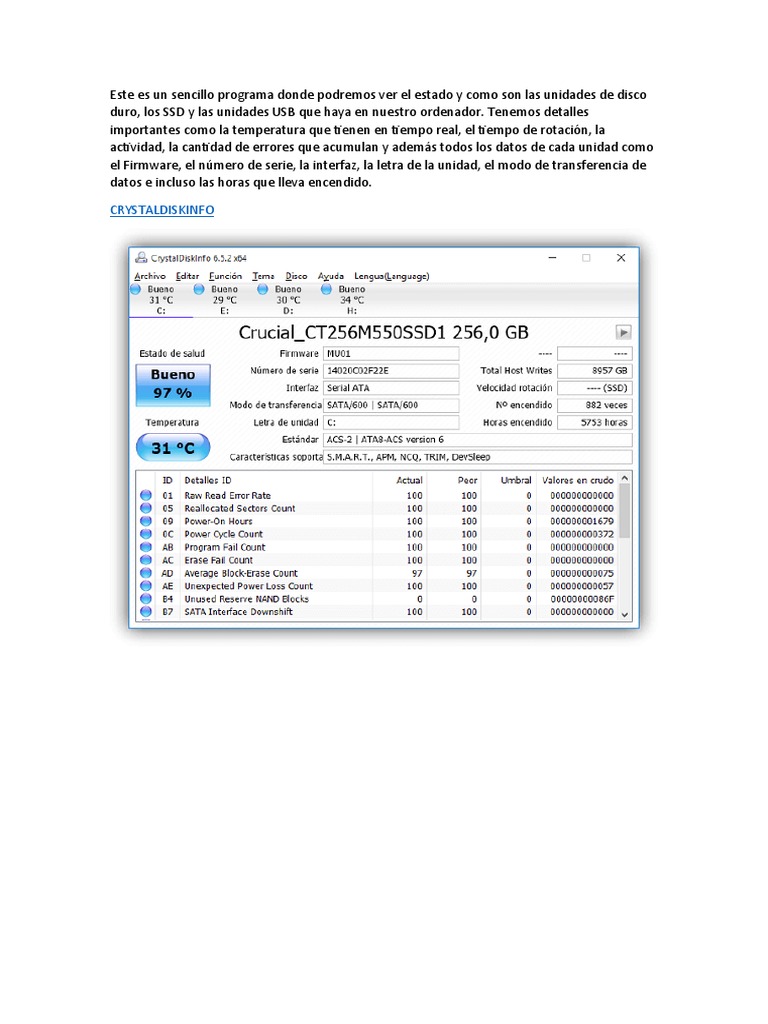This screenshot has height=1024, width=768.
Task: Click the next disk arrow button
Action: 624,332
